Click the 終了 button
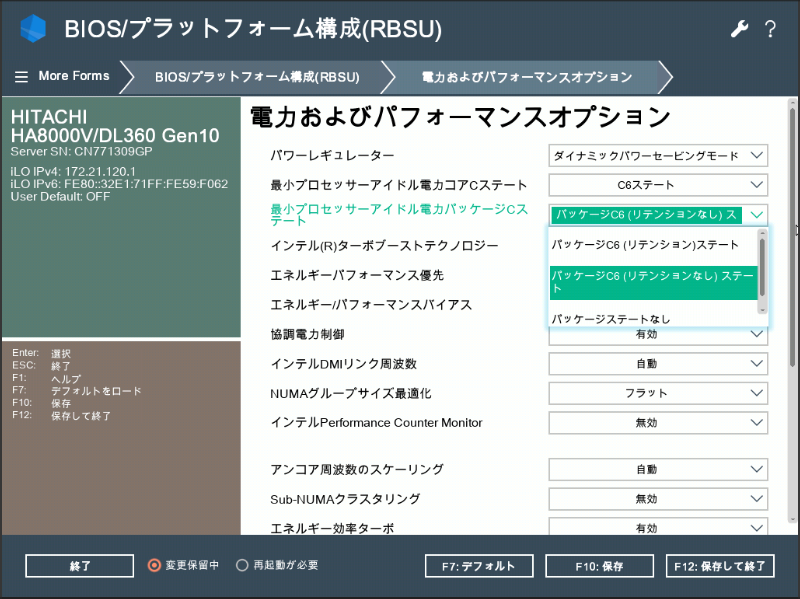 click(80, 566)
